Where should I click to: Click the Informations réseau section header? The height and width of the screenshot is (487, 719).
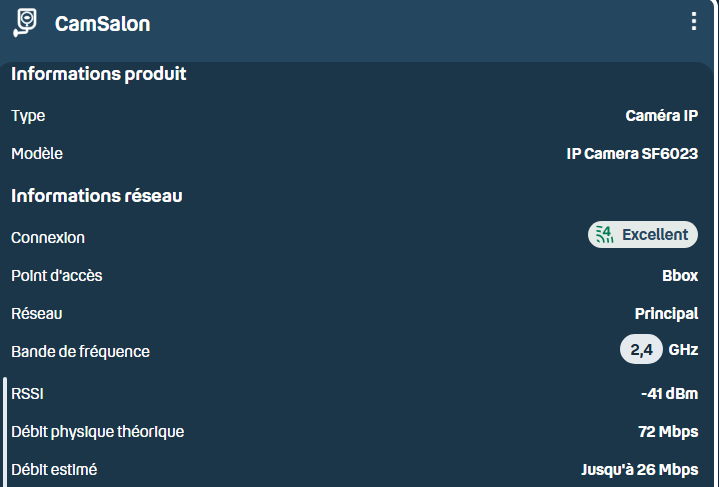click(96, 196)
